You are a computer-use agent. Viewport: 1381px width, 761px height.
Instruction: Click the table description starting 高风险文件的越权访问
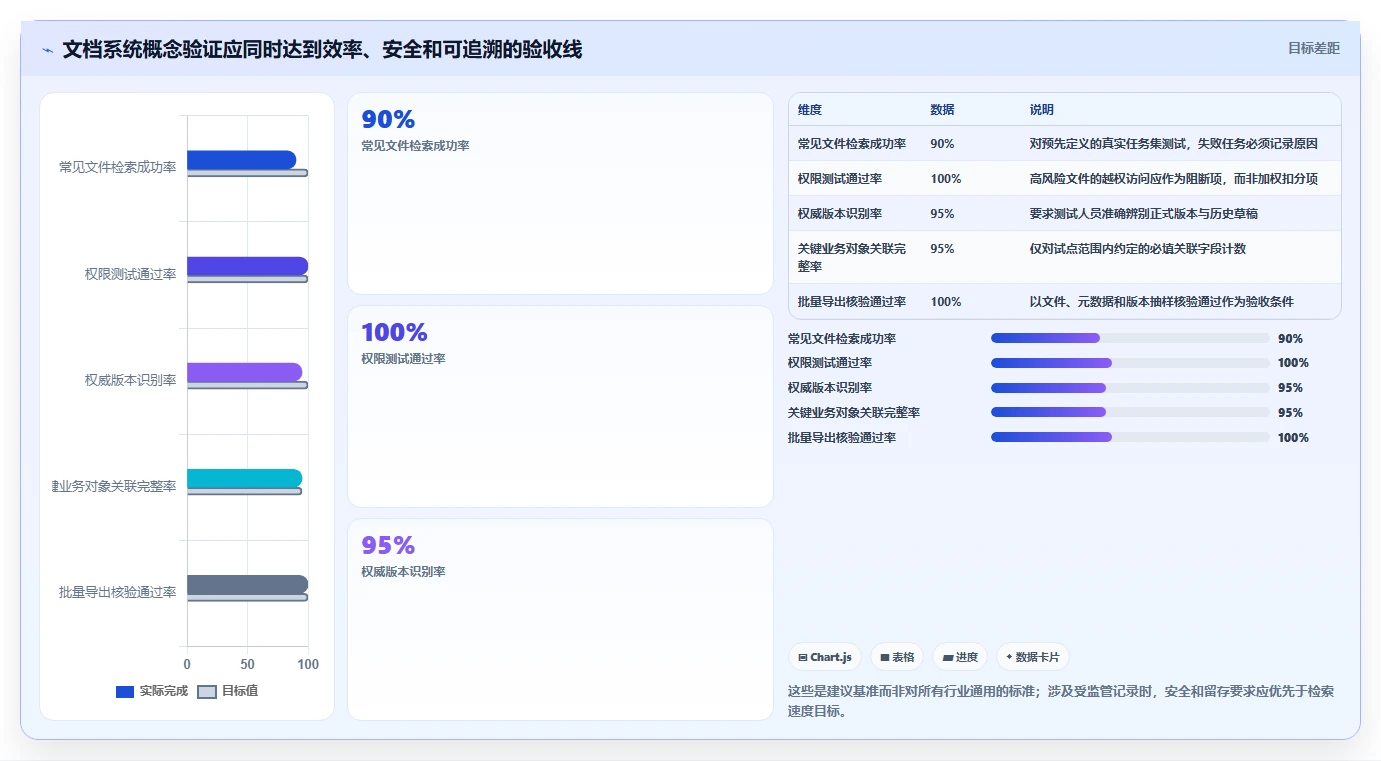[x=1174, y=179]
